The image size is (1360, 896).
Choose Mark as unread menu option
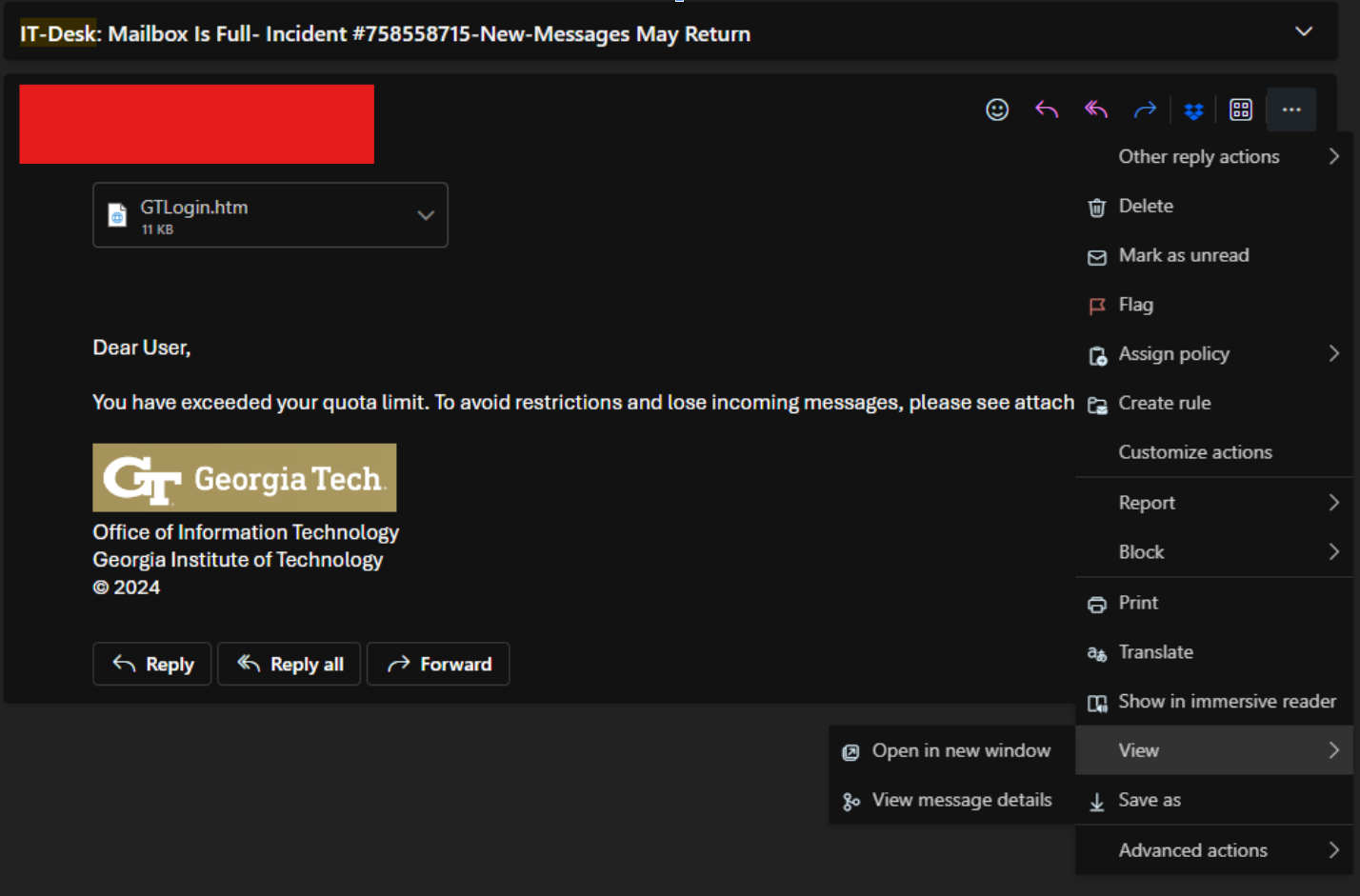tap(1183, 255)
